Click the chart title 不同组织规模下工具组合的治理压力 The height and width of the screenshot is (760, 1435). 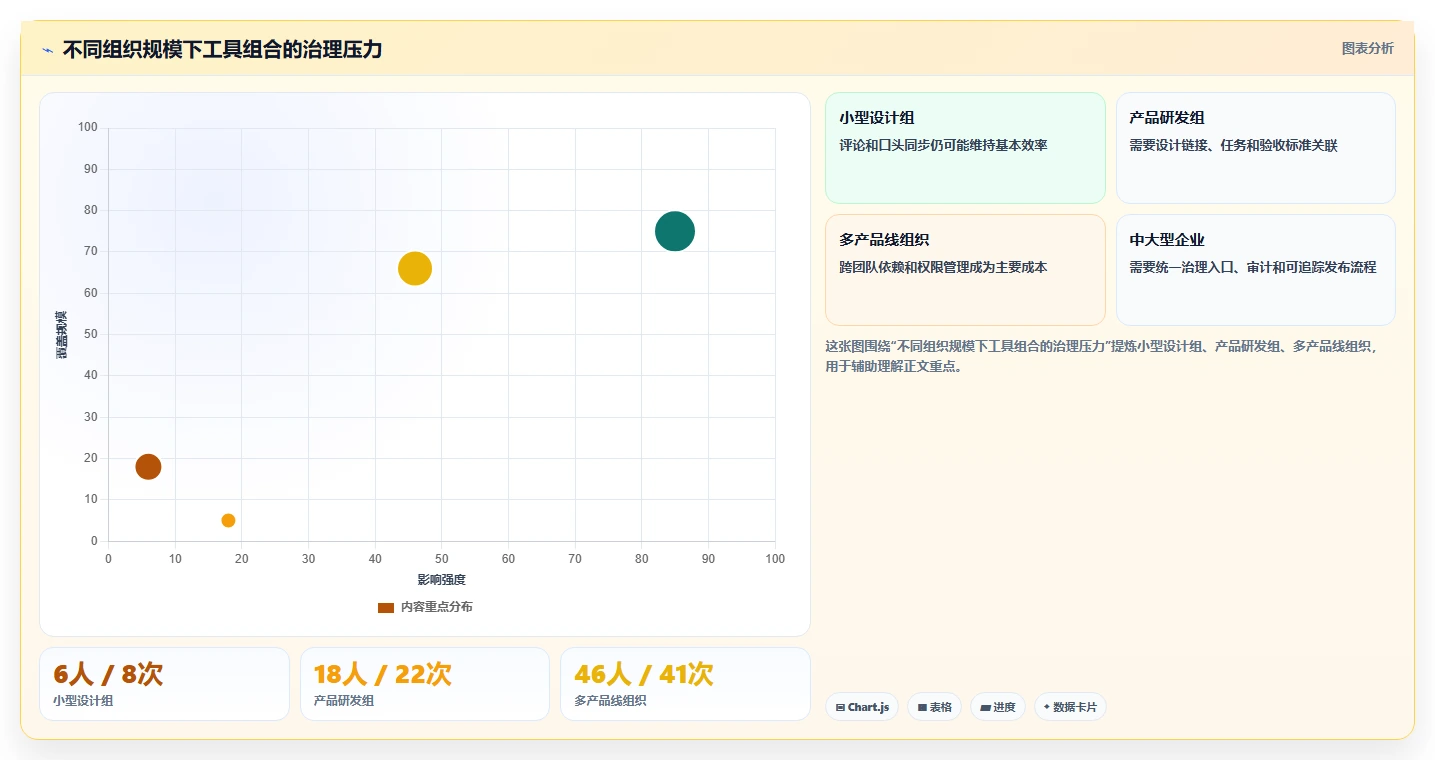pos(222,49)
